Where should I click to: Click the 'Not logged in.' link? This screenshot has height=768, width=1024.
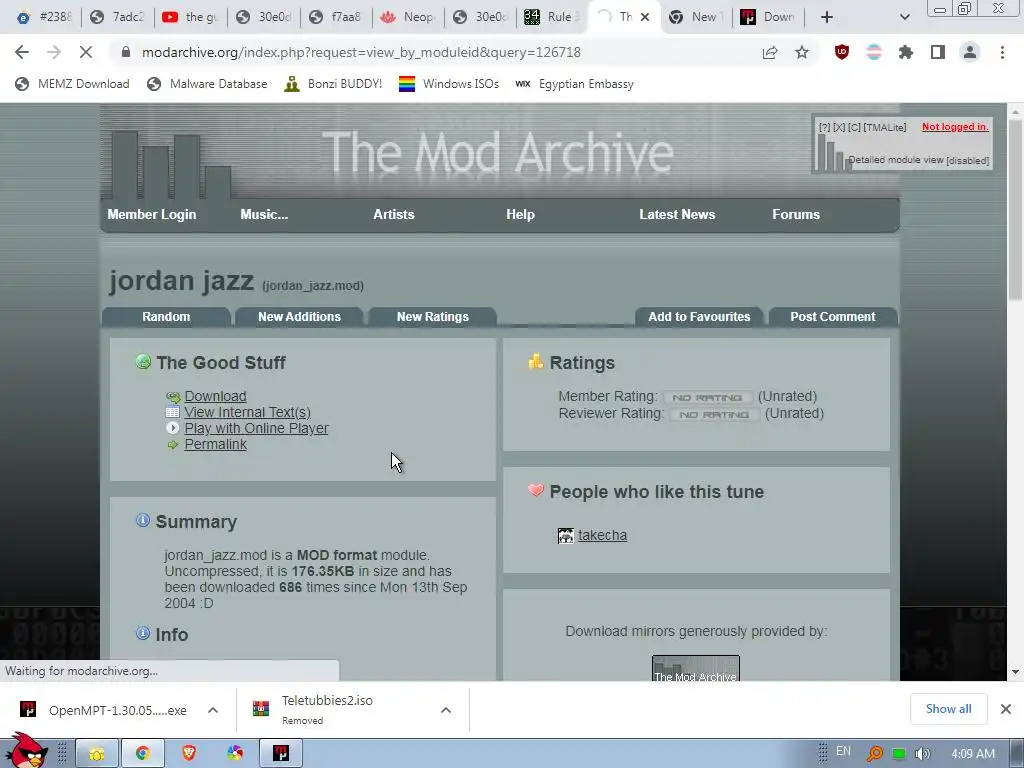click(x=955, y=127)
